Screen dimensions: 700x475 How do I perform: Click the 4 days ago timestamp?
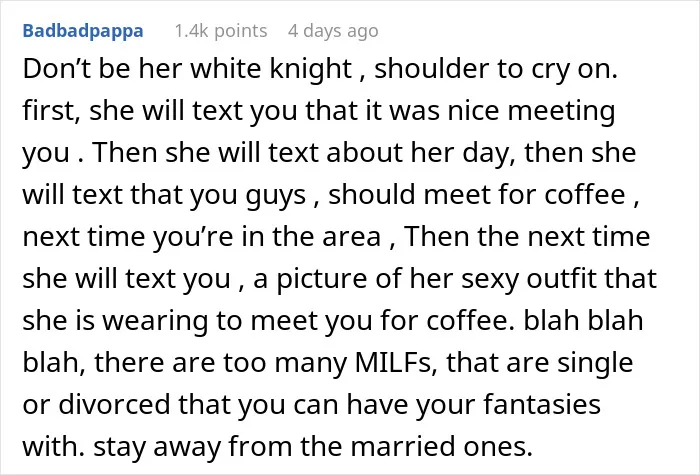pos(333,31)
